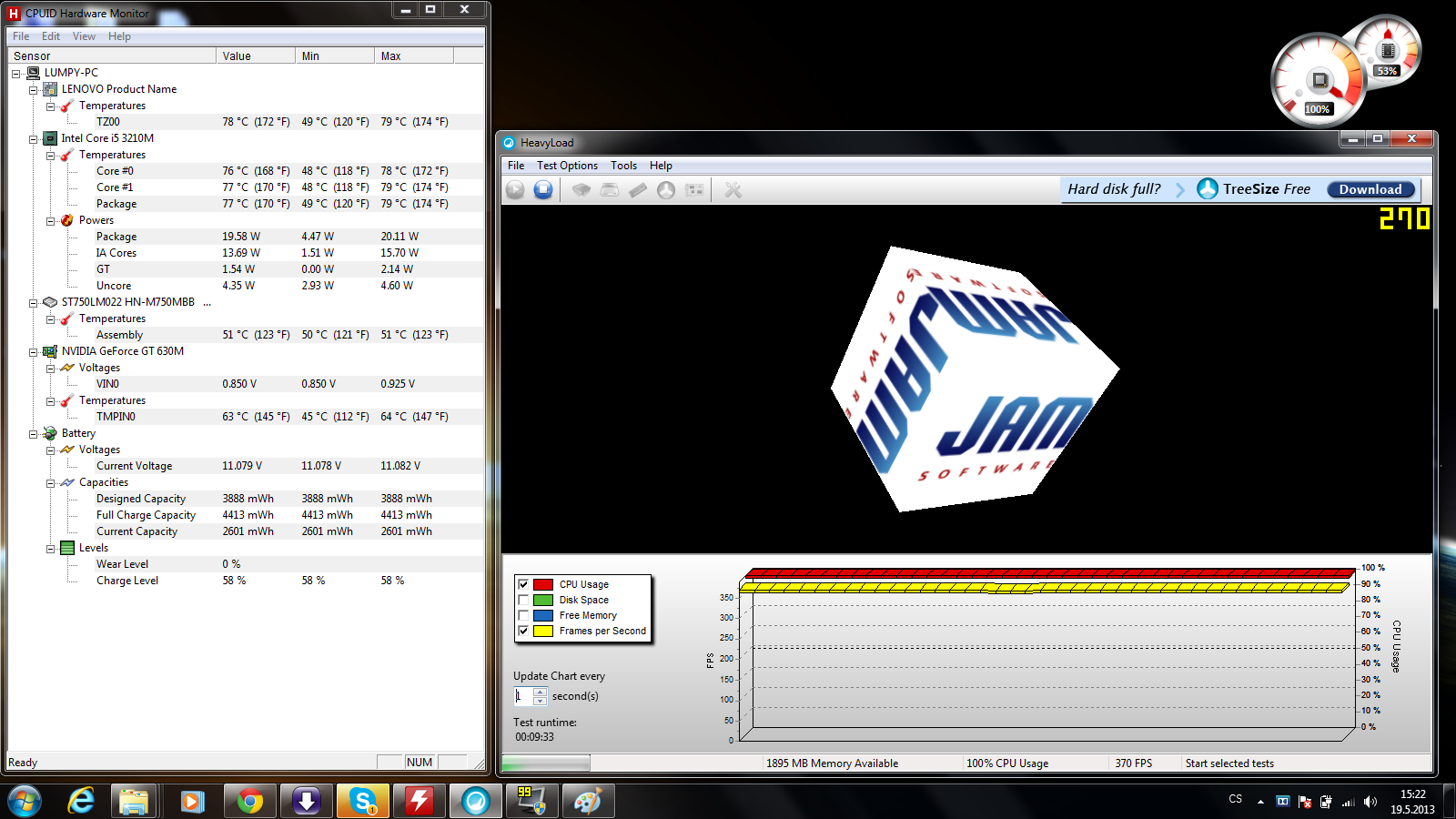
Task: Open the purple download manager taskbar icon
Action: (307, 801)
